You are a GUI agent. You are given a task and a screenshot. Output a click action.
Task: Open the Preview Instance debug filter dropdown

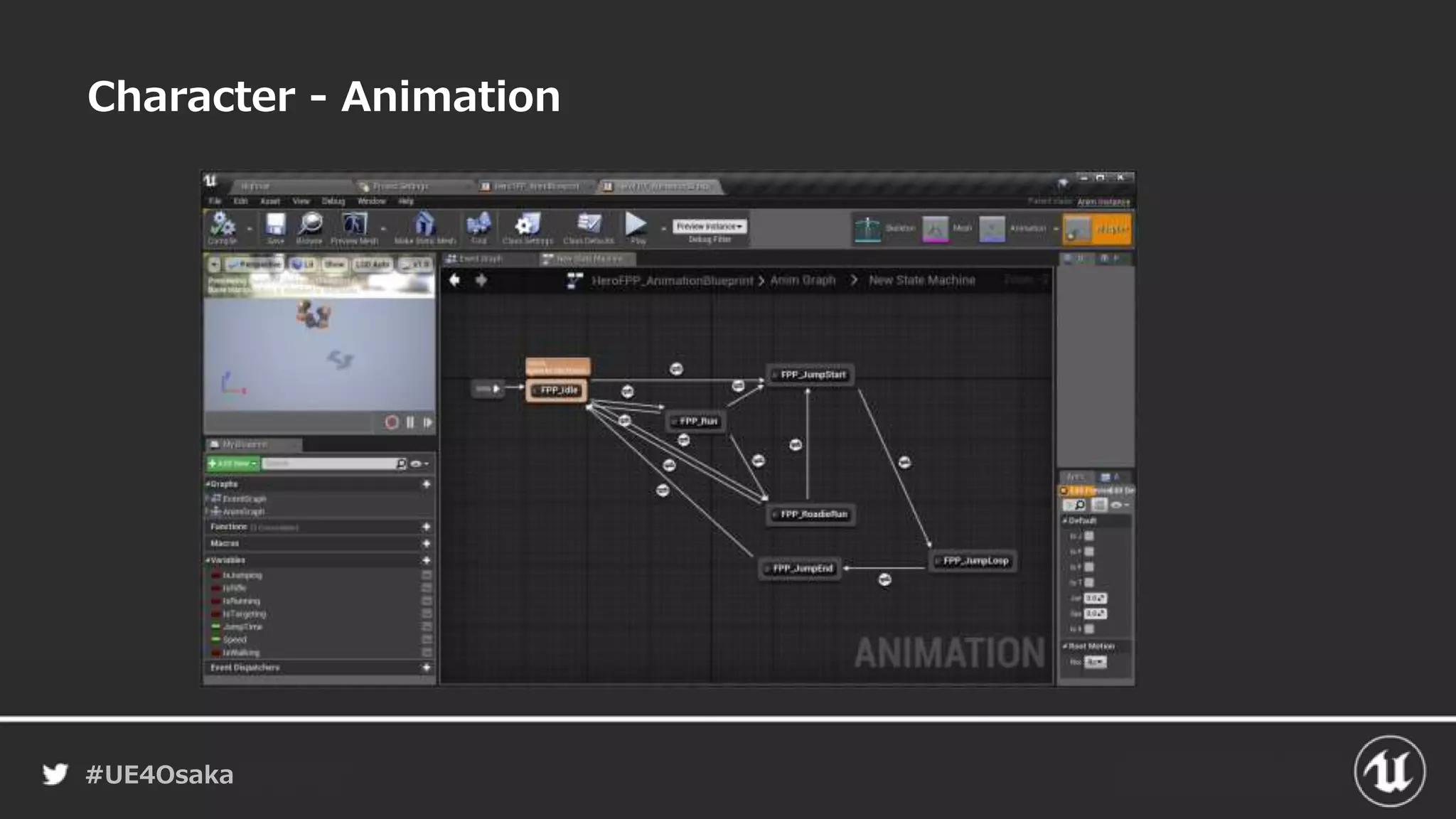pos(710,226)
